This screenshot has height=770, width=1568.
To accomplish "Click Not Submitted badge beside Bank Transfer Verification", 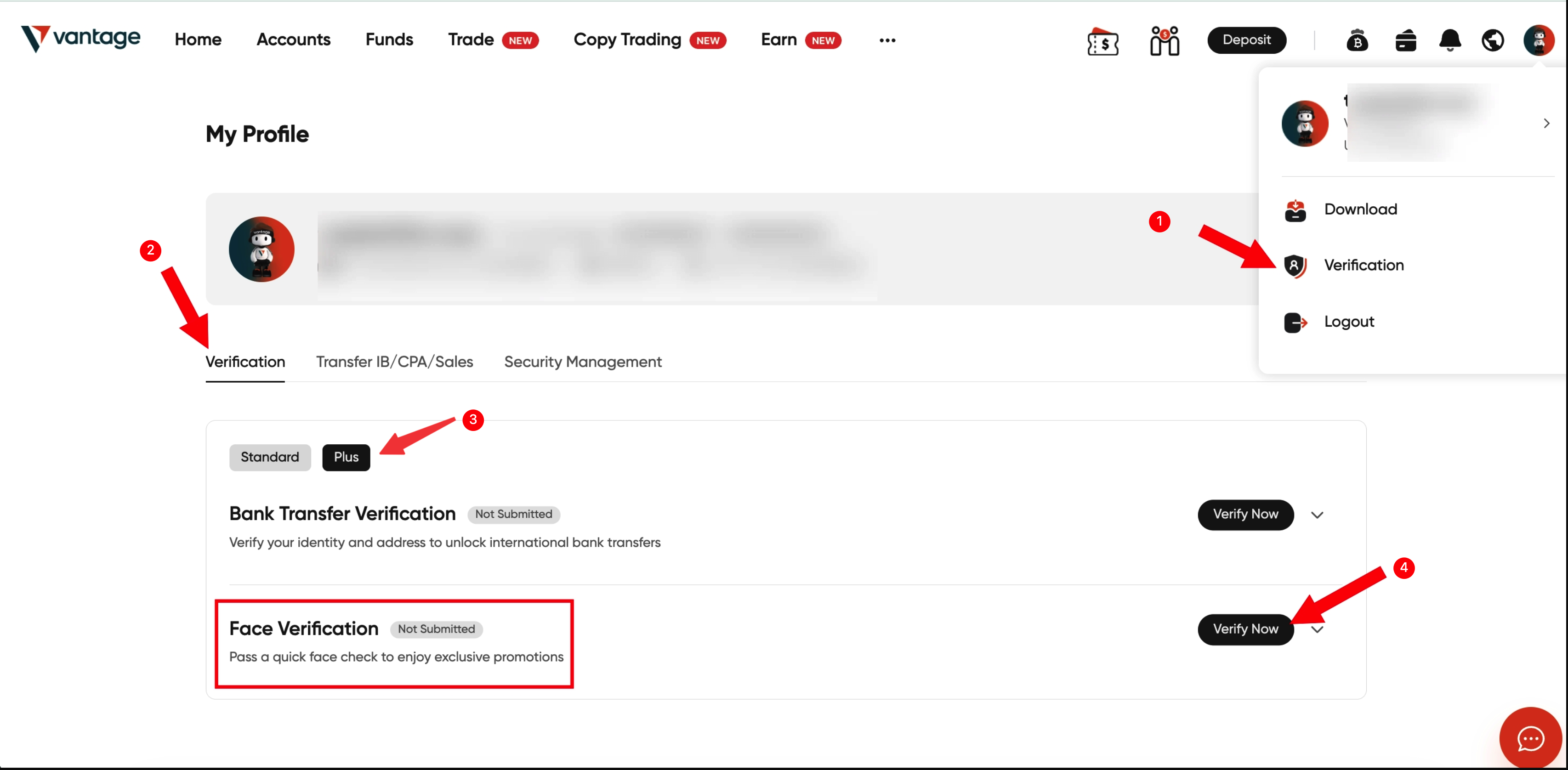I will tap(514, 515).
